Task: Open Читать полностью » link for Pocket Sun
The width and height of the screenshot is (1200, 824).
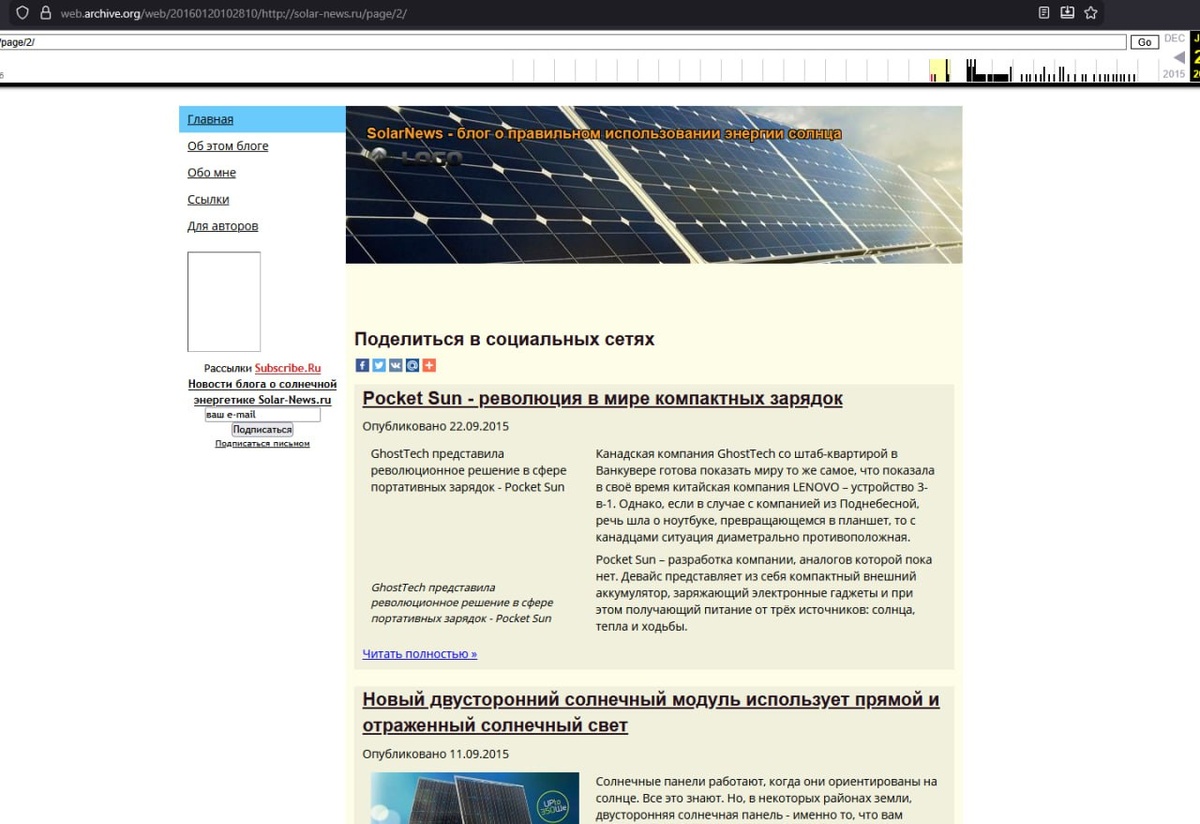Action: click(420, 654)
